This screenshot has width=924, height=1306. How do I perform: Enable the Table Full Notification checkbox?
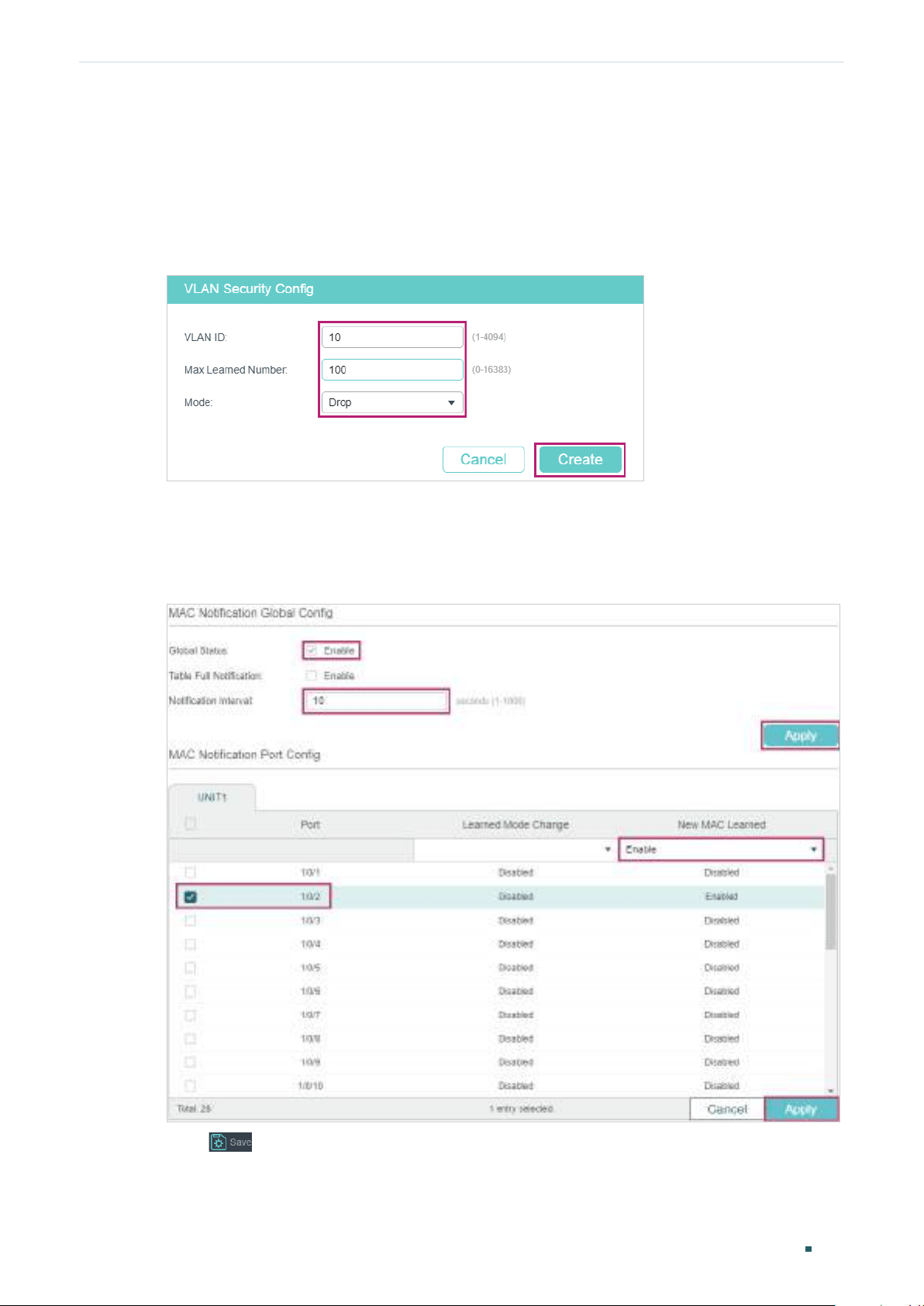311,676
